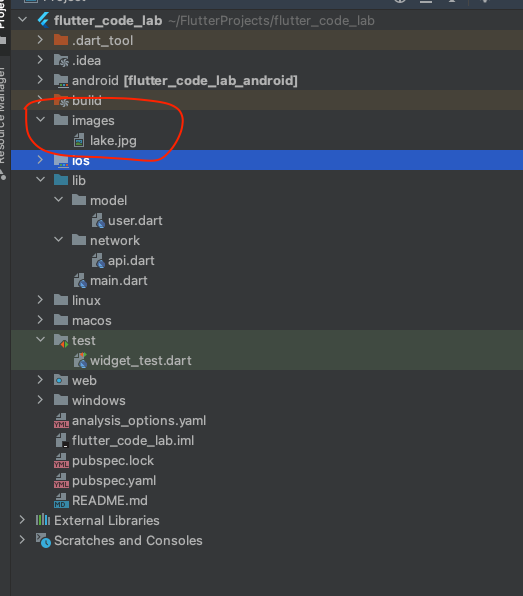Screen dimensions: 523x596
Task: Click the api.dart Dart file icon
Action: coord(98,260)
